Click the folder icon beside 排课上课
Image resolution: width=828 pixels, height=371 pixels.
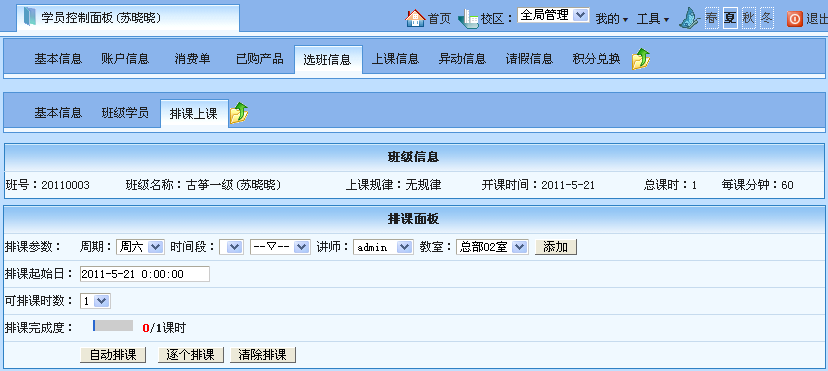click(x=239, y=113)
